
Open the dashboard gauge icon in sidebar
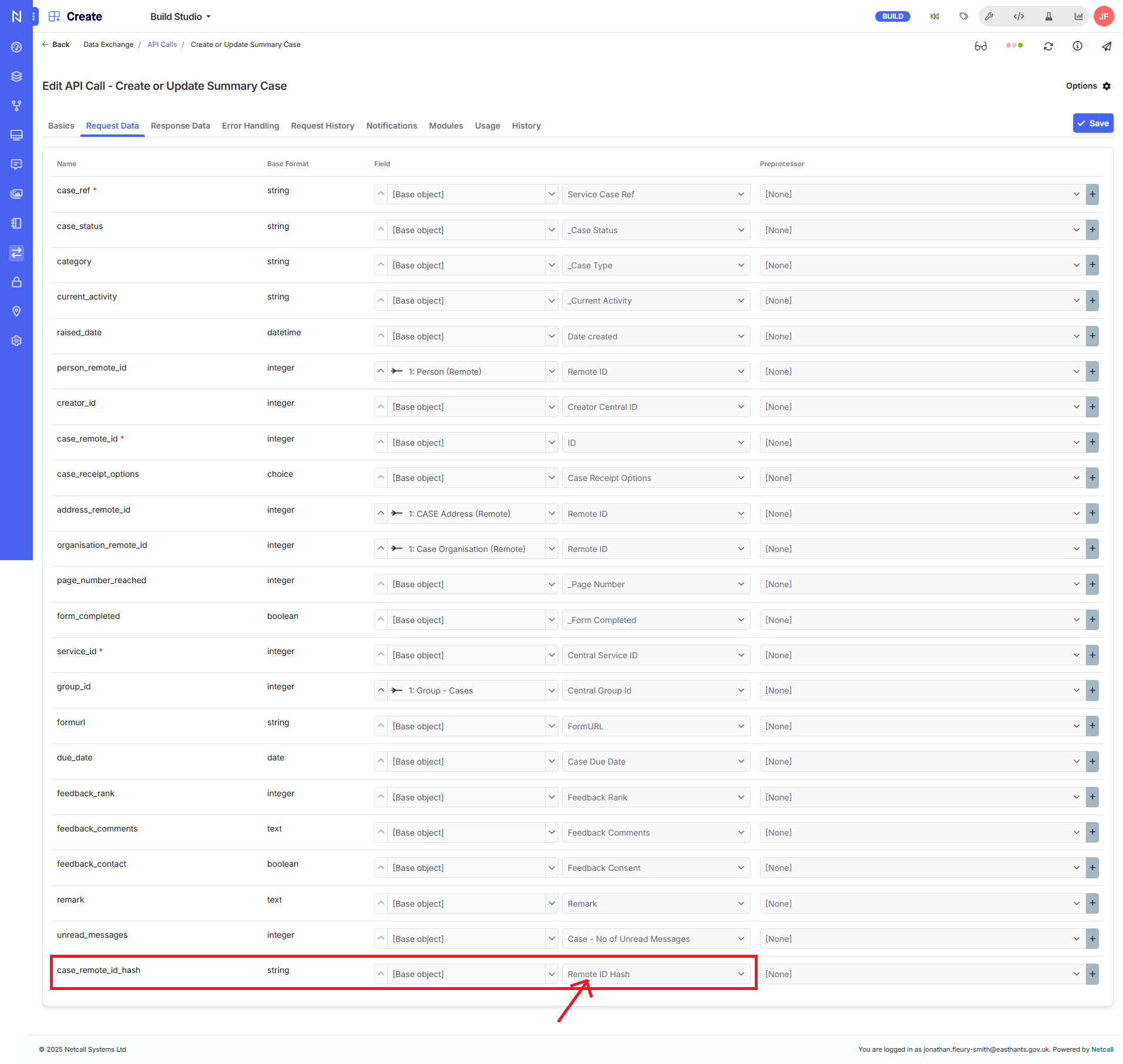click(x=16, y=47)
